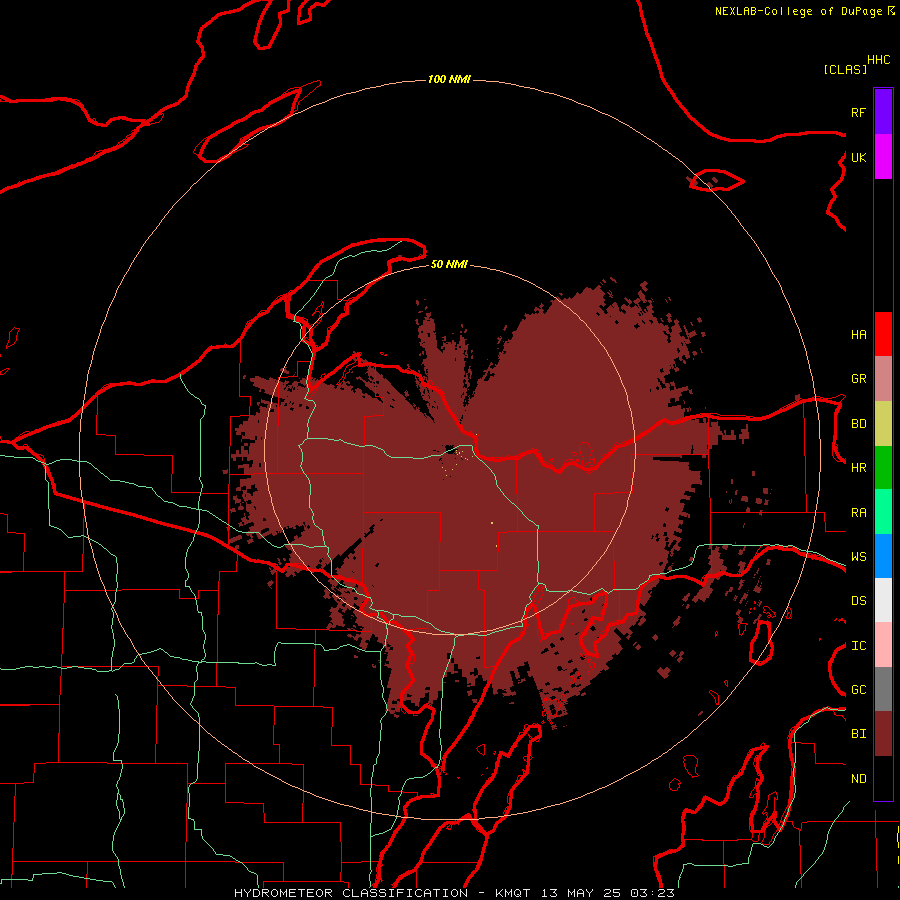
Task: Click the GC legend label
Action: click(858, 690)
